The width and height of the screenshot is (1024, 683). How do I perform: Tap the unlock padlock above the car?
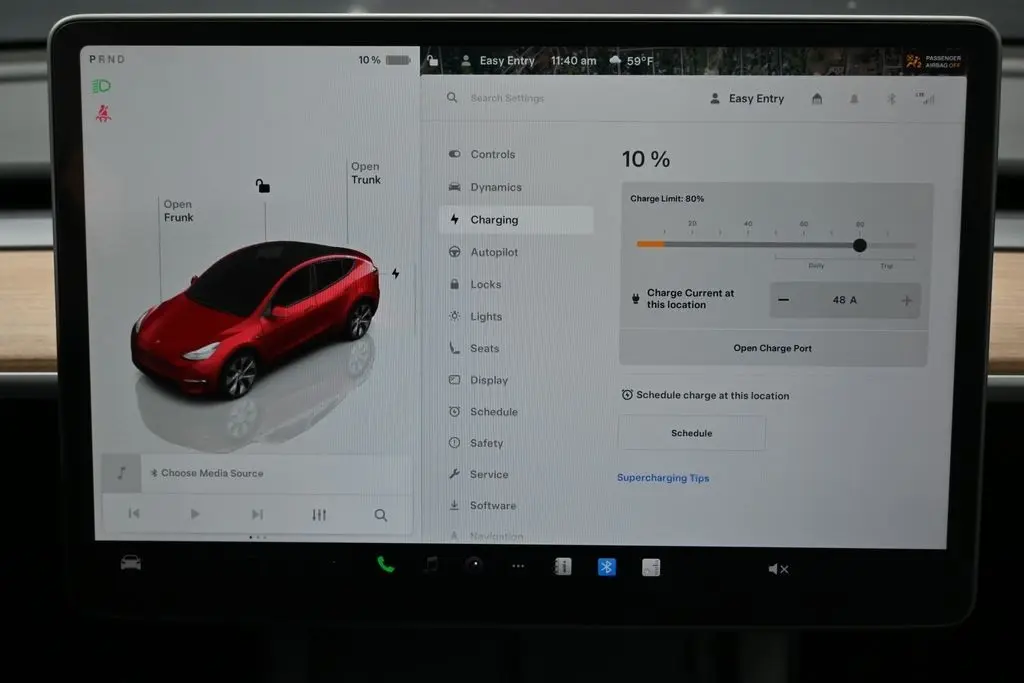pyautogui.click(x=263, y=186)
